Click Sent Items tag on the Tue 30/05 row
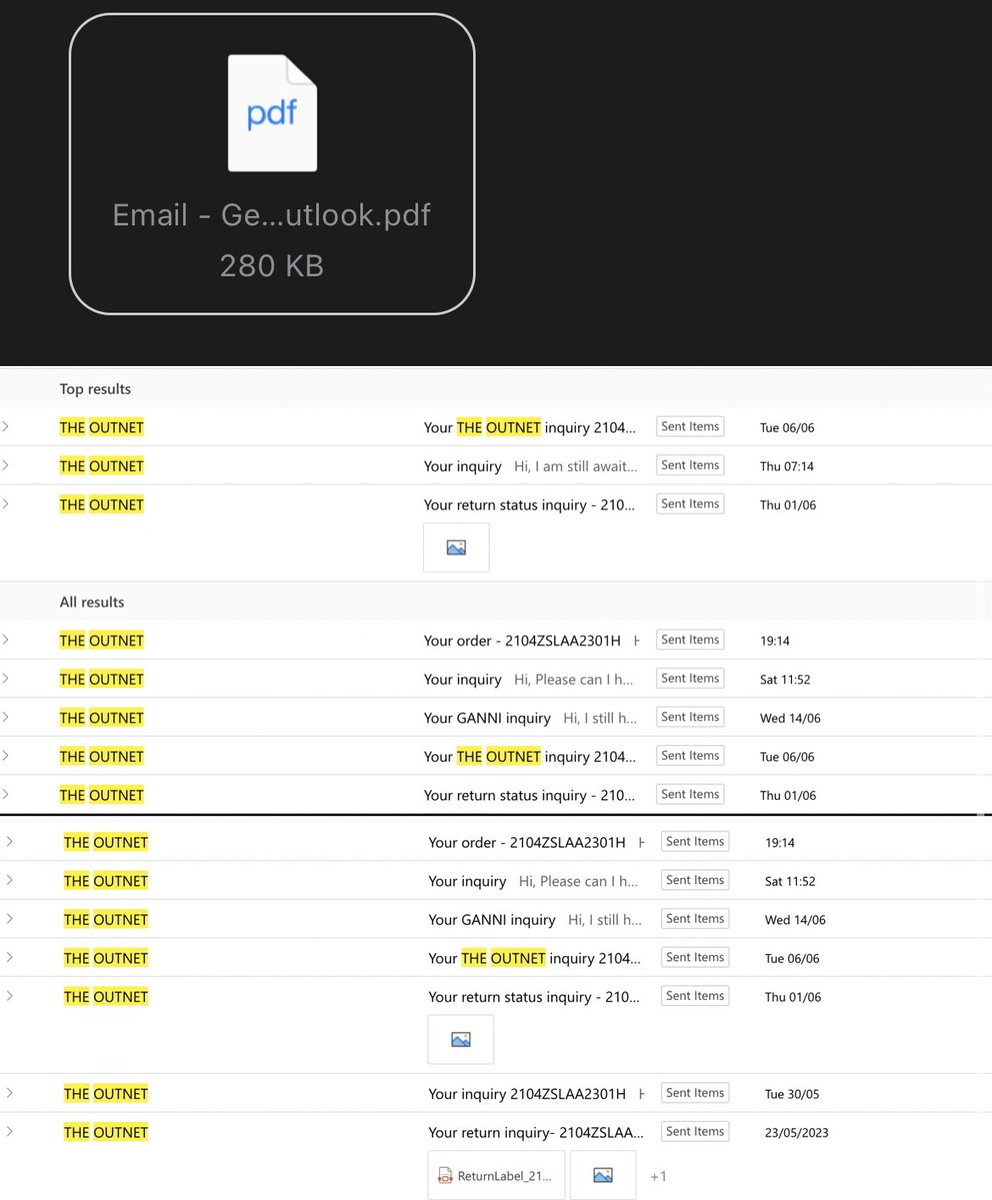Screen dimensions: 992x1200 (695, 1093)
